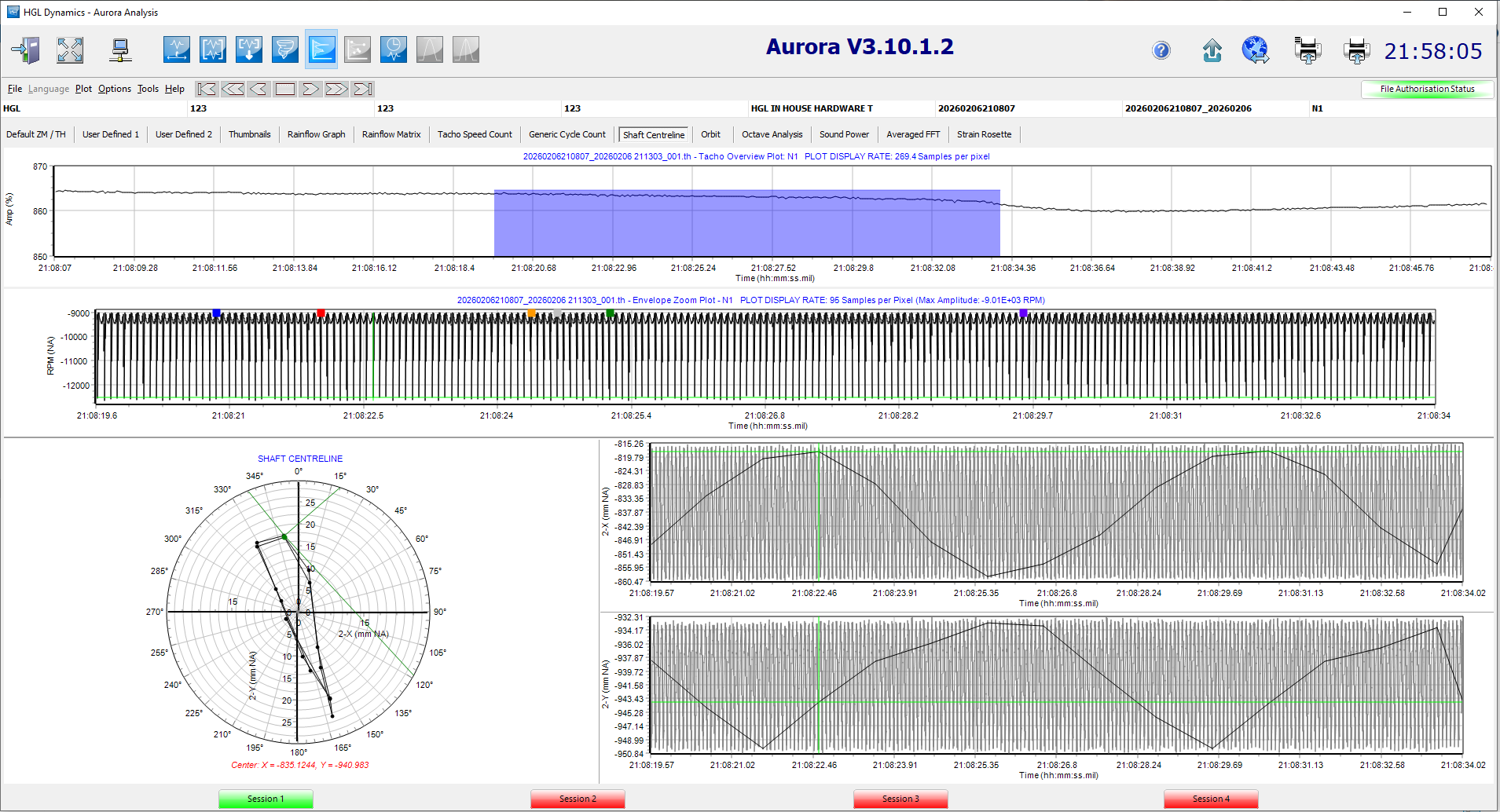Click the File Authorisation Status button
Screen dimensions: 1500x812
(1426, 89)
